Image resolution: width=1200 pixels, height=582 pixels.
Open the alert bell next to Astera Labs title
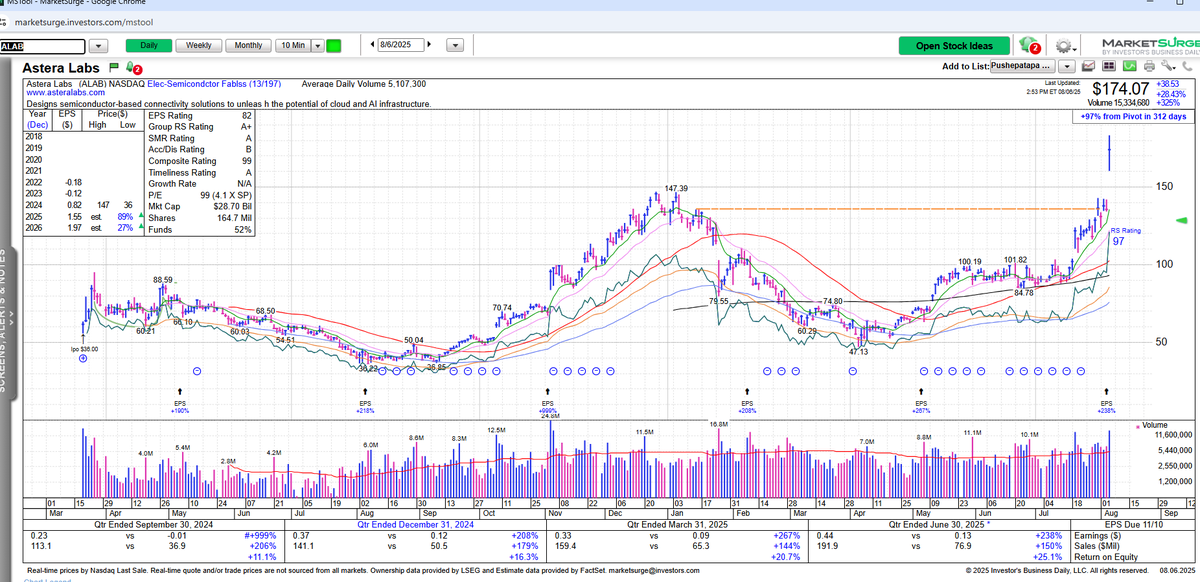pyautogui.click(x=131, y=67)
